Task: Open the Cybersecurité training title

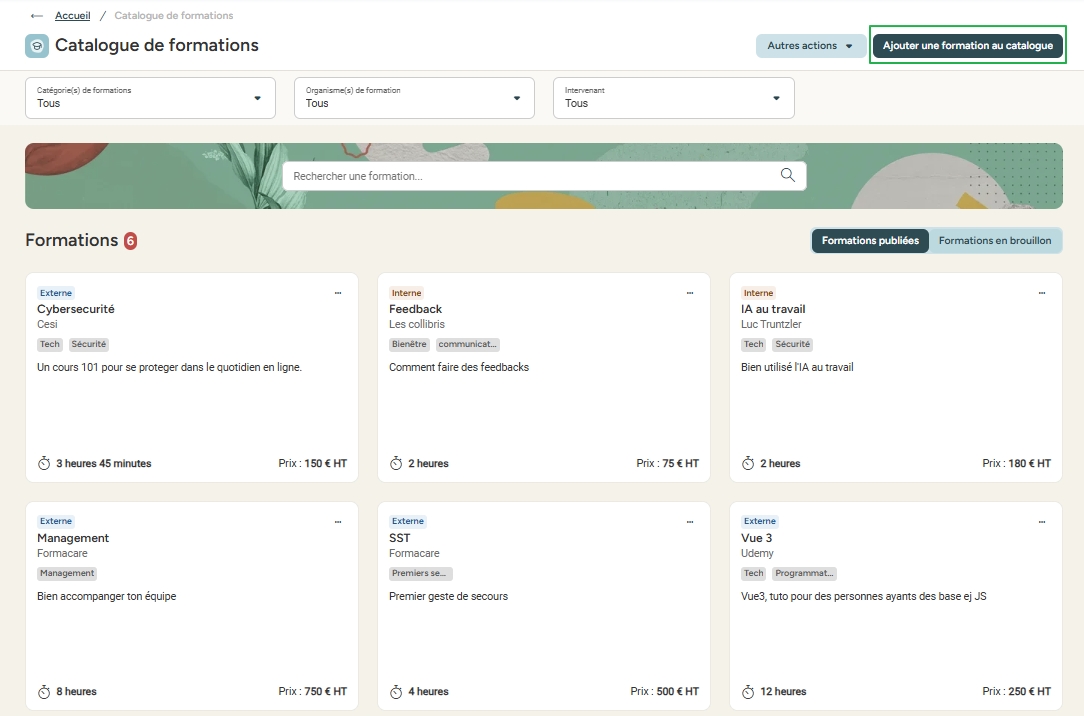Action: [76, 309]
